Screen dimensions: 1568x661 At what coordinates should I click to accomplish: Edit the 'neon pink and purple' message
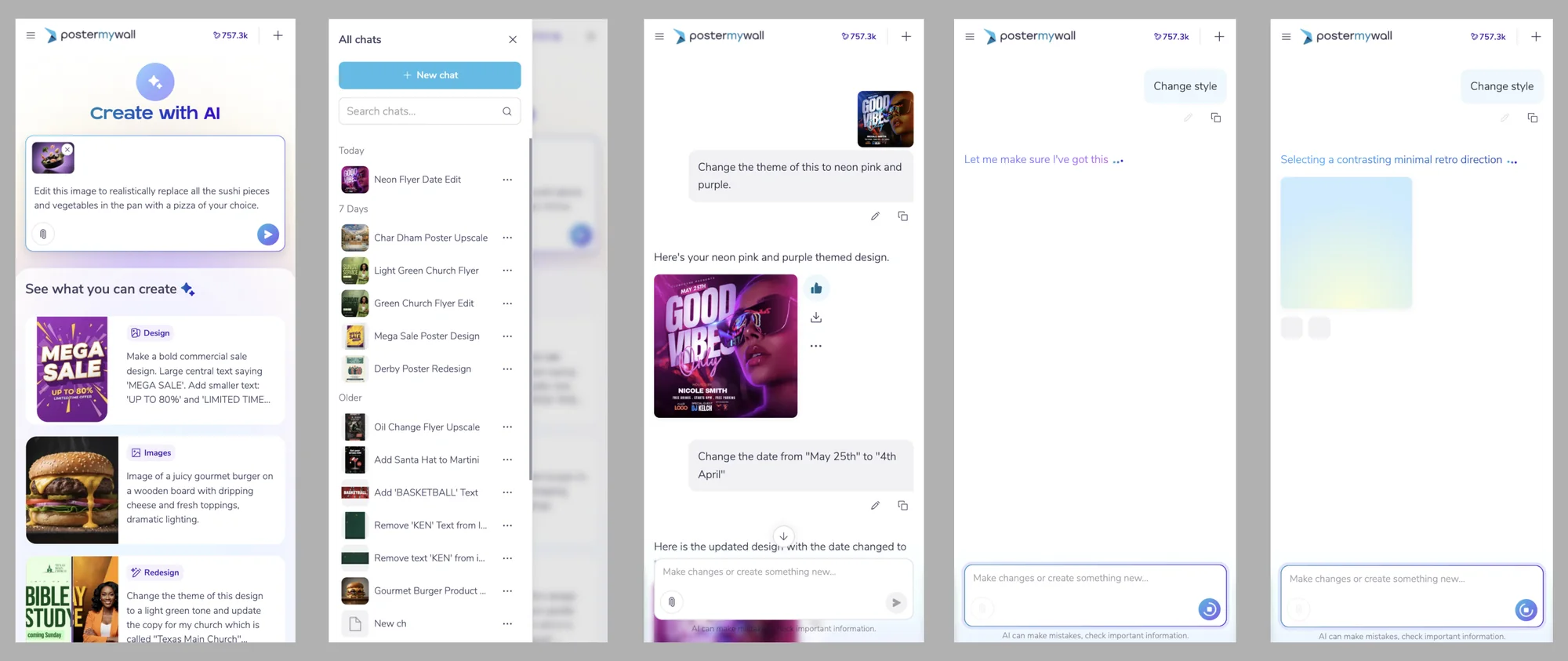click(875, 216)
